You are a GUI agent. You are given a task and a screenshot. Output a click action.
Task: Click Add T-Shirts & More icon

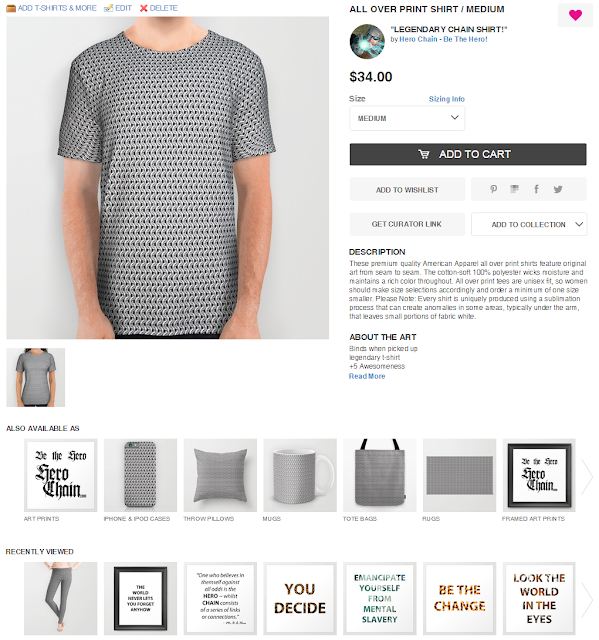tap(11, 8)
